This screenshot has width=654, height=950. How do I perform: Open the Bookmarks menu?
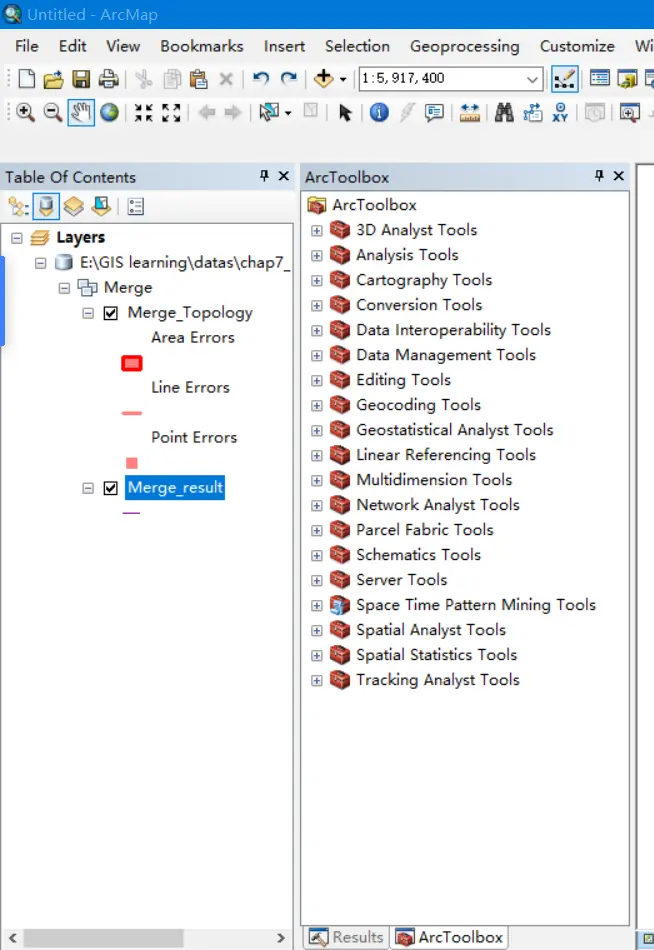(x=202, y=46)
